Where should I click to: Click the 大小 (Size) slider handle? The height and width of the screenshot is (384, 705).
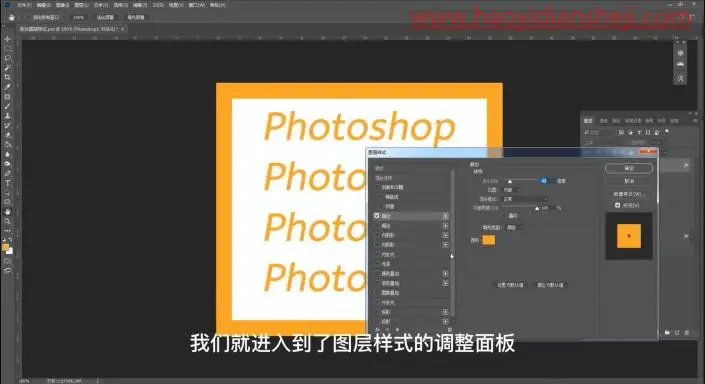pos(510,181)
